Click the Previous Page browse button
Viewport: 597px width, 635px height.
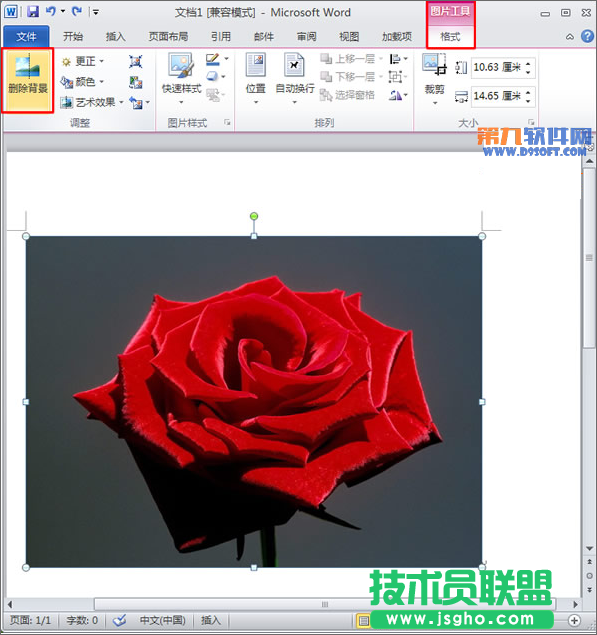pyautogui.click(x=590, y=562)
